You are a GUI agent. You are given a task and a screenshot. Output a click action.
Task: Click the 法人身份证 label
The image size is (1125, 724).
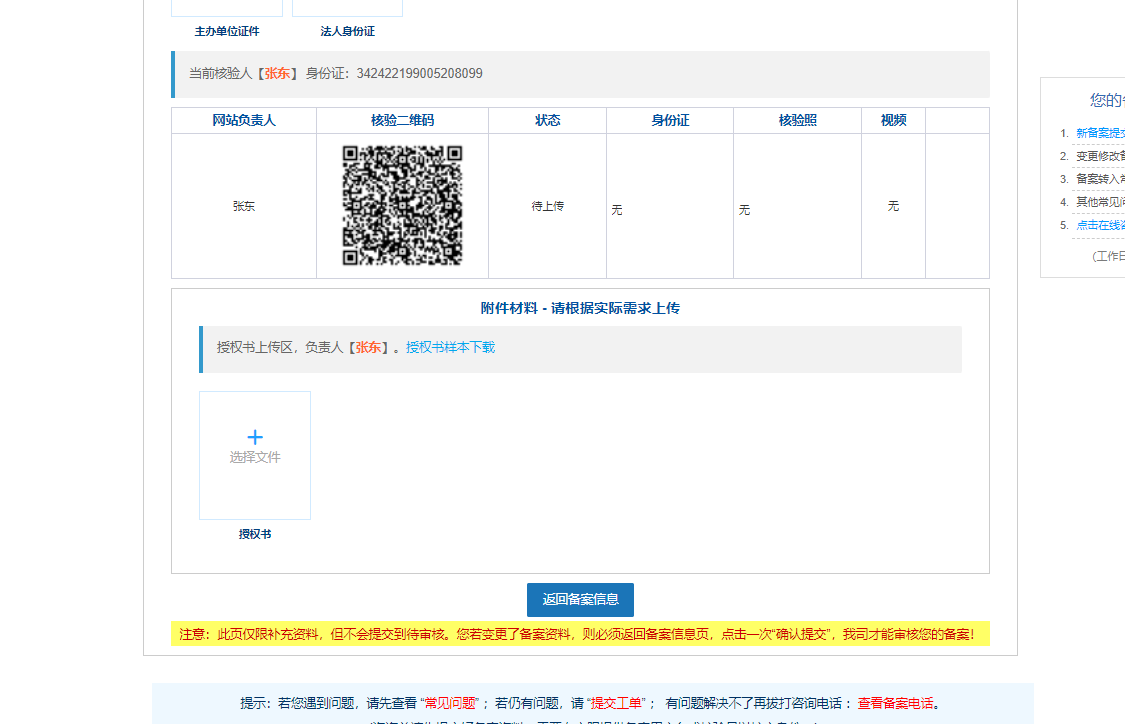347,32
